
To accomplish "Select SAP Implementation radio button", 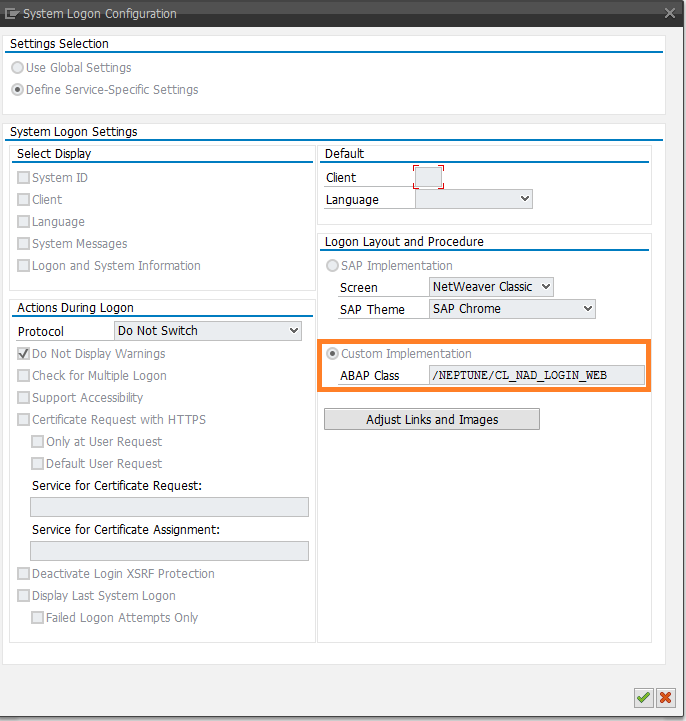I will click(333, 266).
